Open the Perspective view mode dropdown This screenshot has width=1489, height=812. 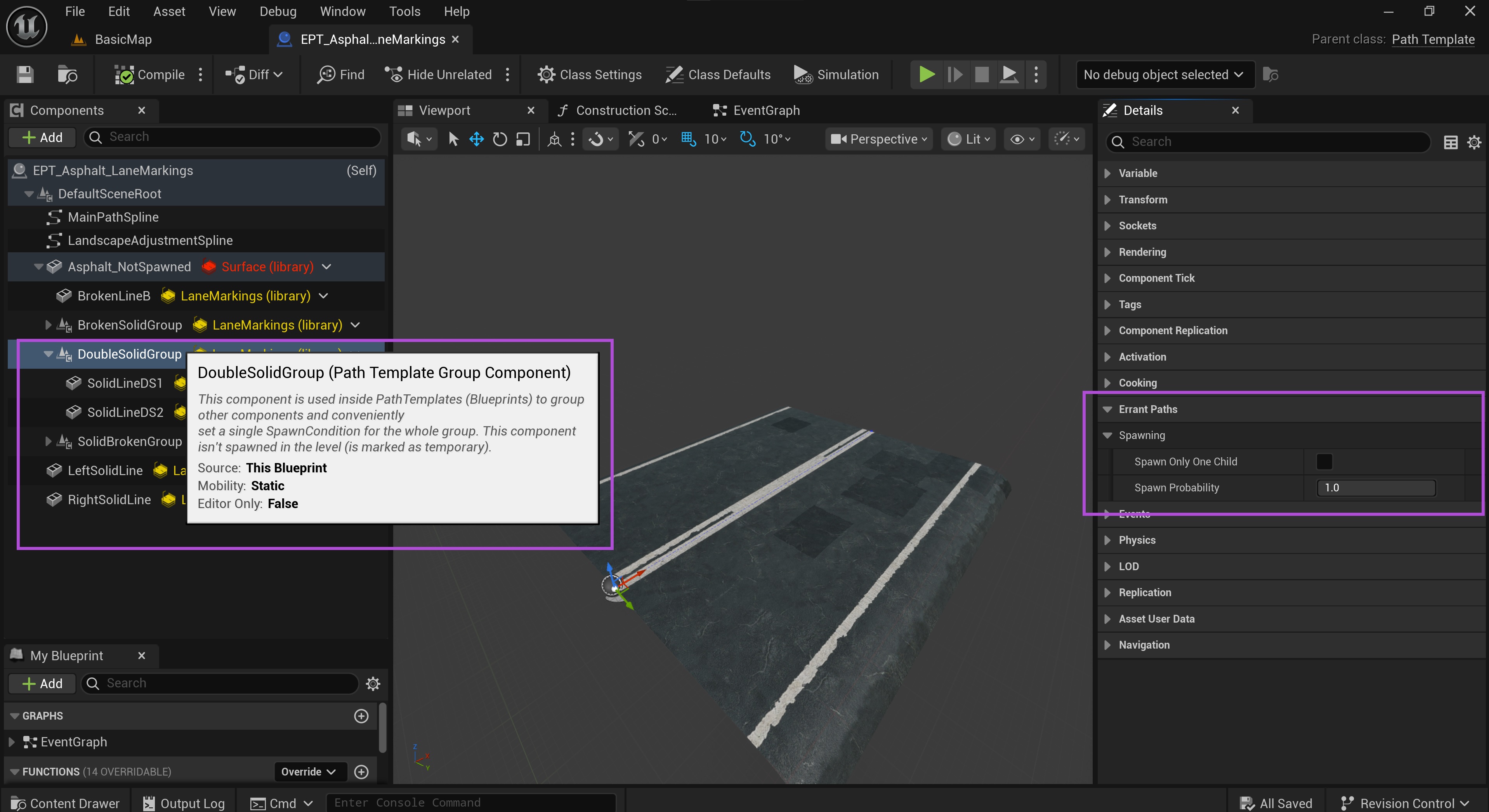(878, 139)
